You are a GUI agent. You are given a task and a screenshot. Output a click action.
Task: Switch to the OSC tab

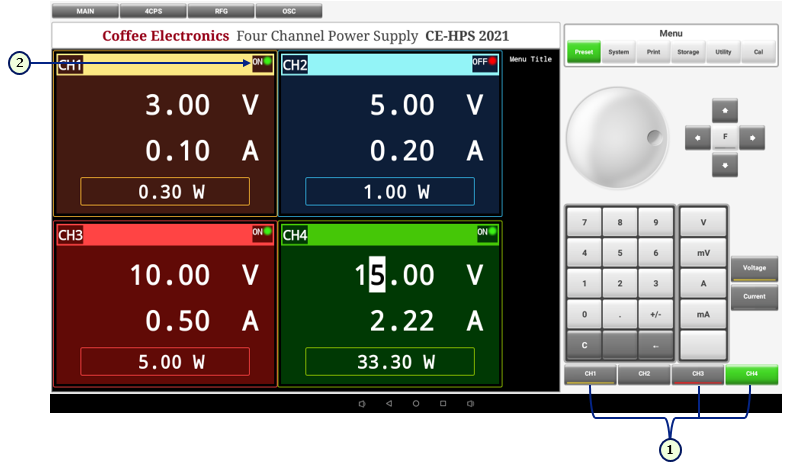pyautogui.click(x=289, y=12)
